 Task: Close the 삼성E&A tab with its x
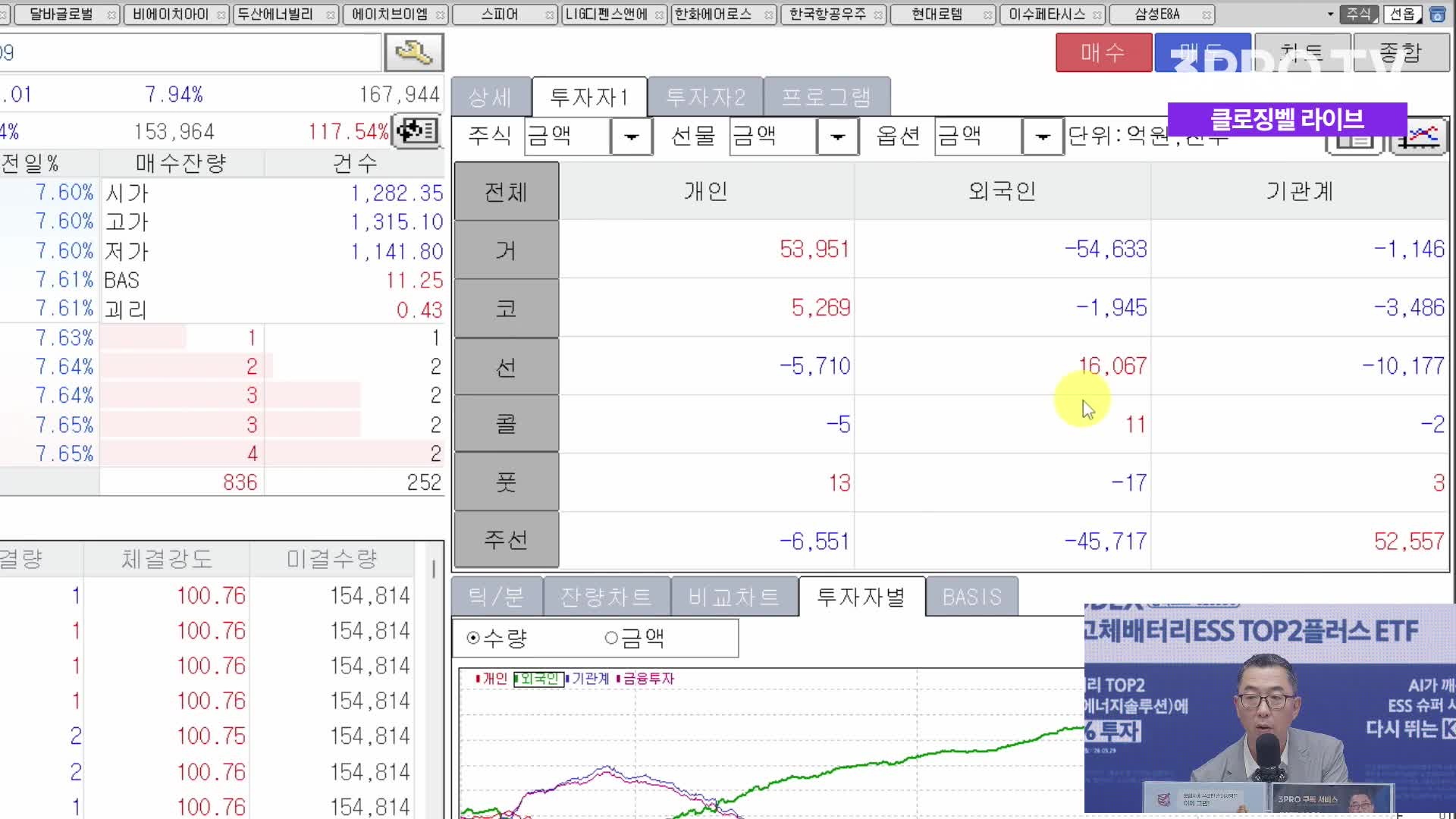pyautogui.click(x=1207, y=15)
